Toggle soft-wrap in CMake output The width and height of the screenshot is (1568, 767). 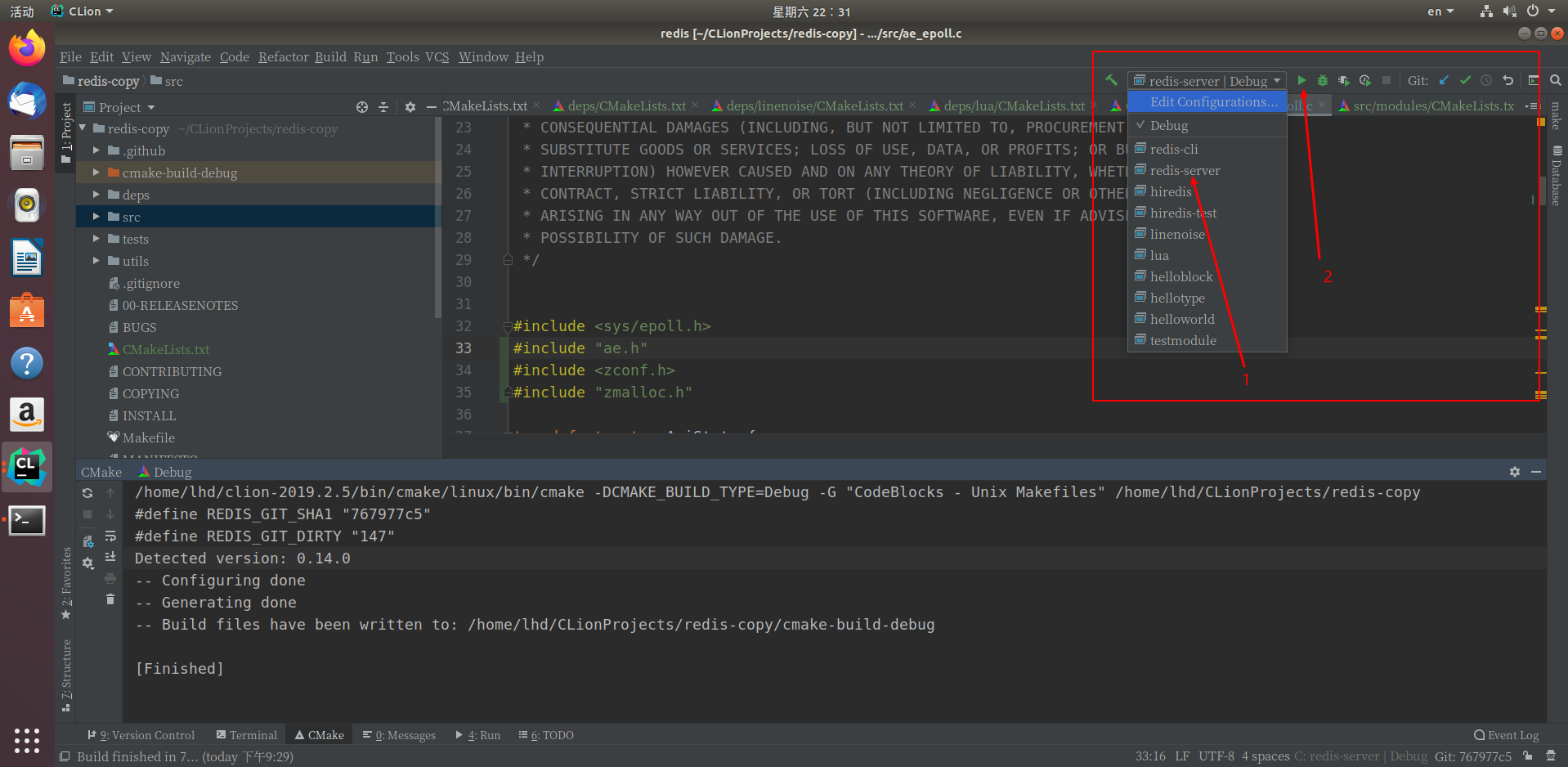pos(110,536)
